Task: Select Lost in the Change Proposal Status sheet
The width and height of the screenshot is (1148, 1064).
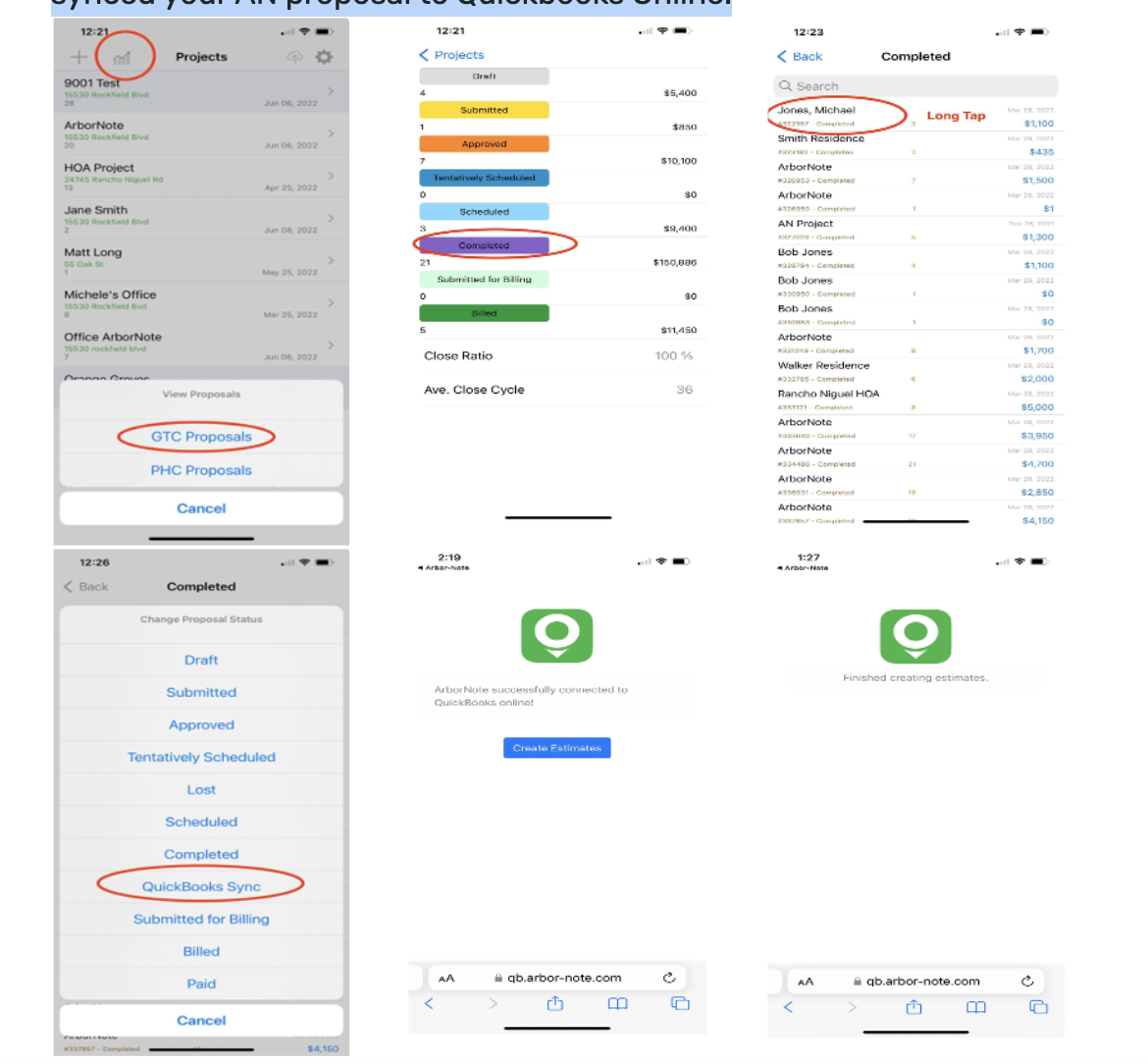Action: (x=201, y=789)
